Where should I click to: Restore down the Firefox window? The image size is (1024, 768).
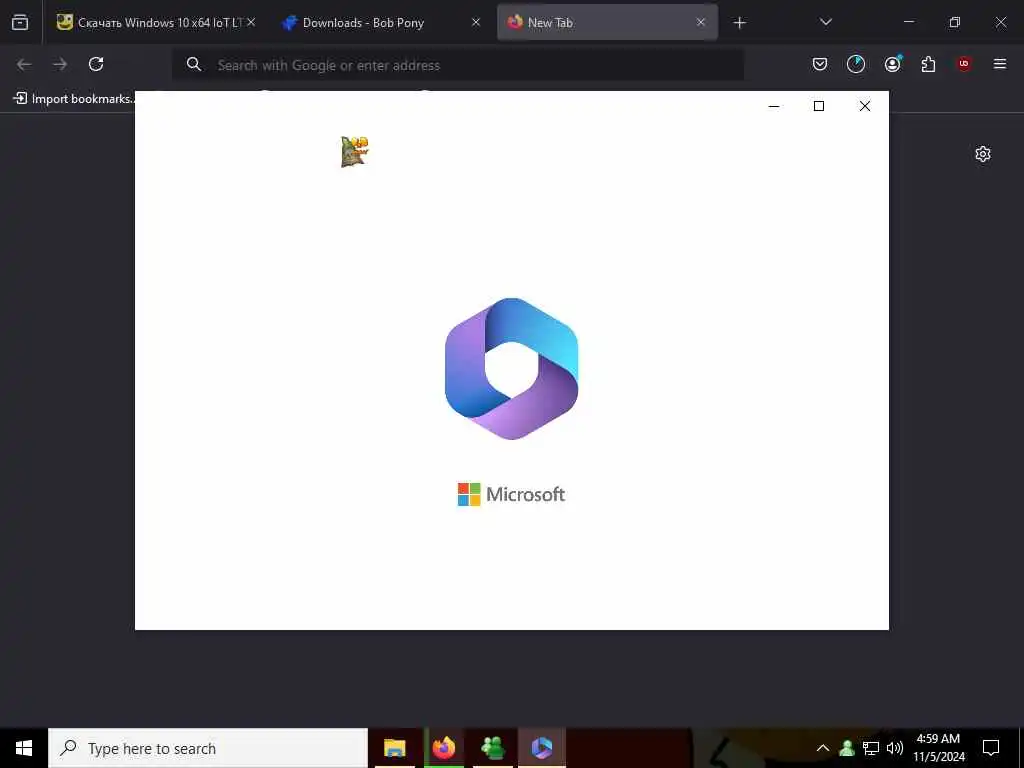pyautogui.click(x=955, y=22)
